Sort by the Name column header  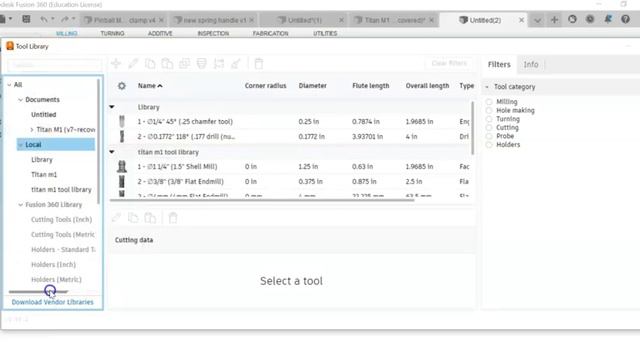150,86
